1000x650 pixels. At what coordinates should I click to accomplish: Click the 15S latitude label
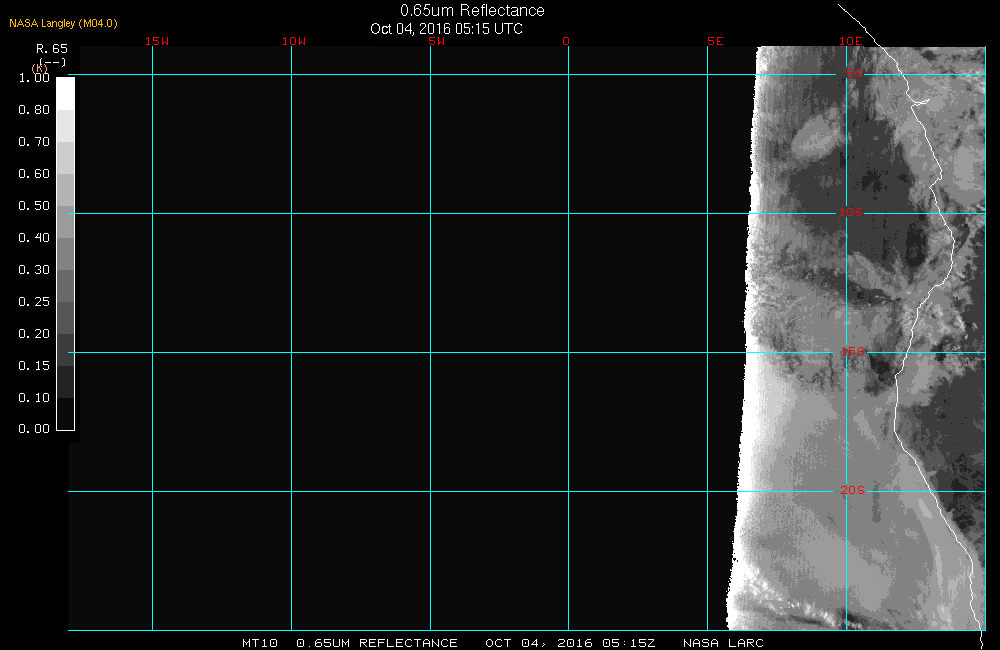[852, 352]
